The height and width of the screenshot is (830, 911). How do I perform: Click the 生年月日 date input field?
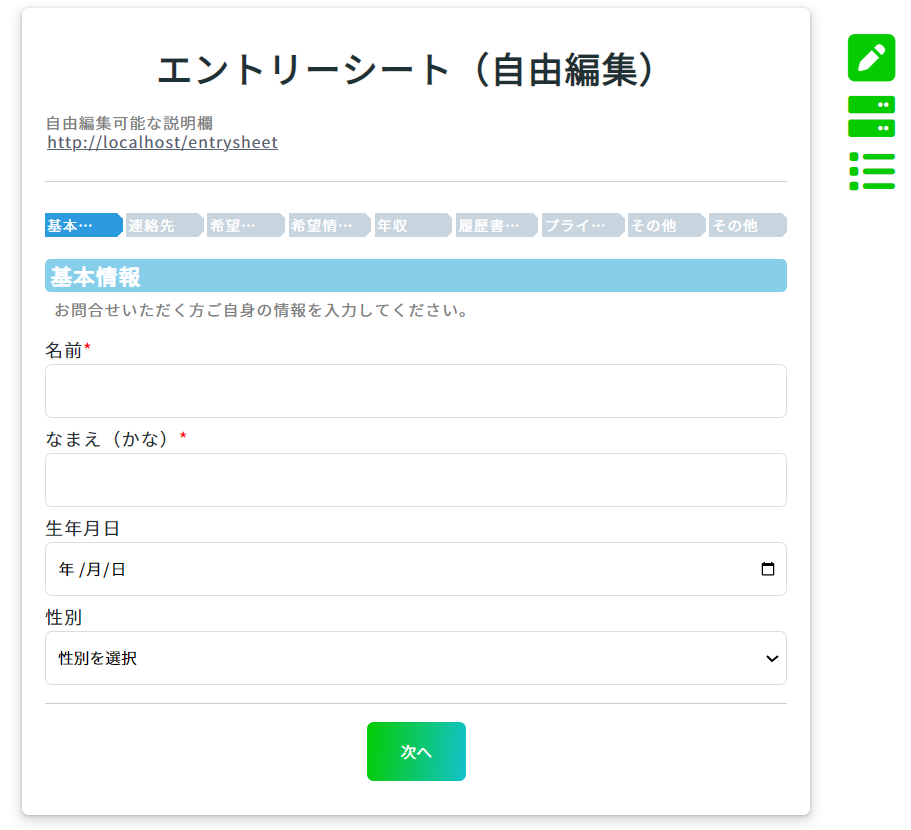tap(416, 569)
